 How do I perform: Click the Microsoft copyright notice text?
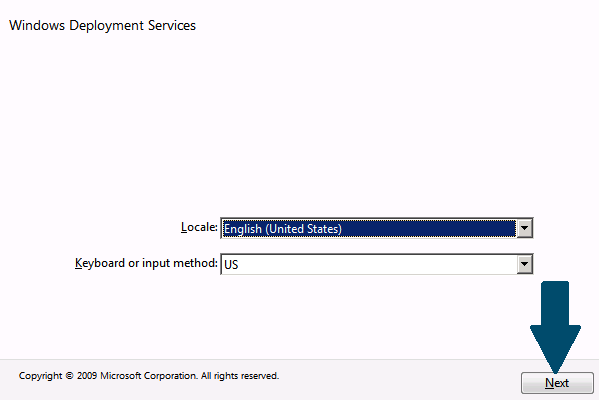pos(149,376)
